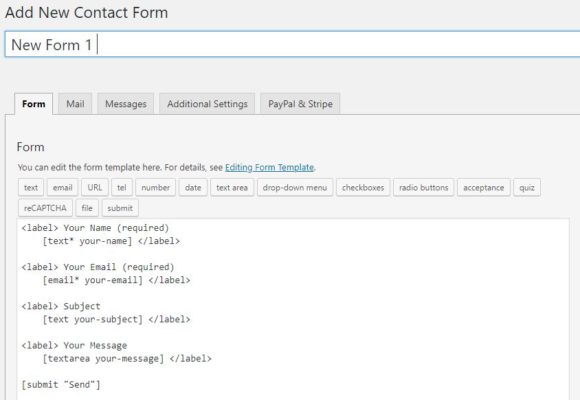Insert a drop-down menu tag
This screenshot has height=400, width=580.
pyautogui.click(x=295, y=188)
